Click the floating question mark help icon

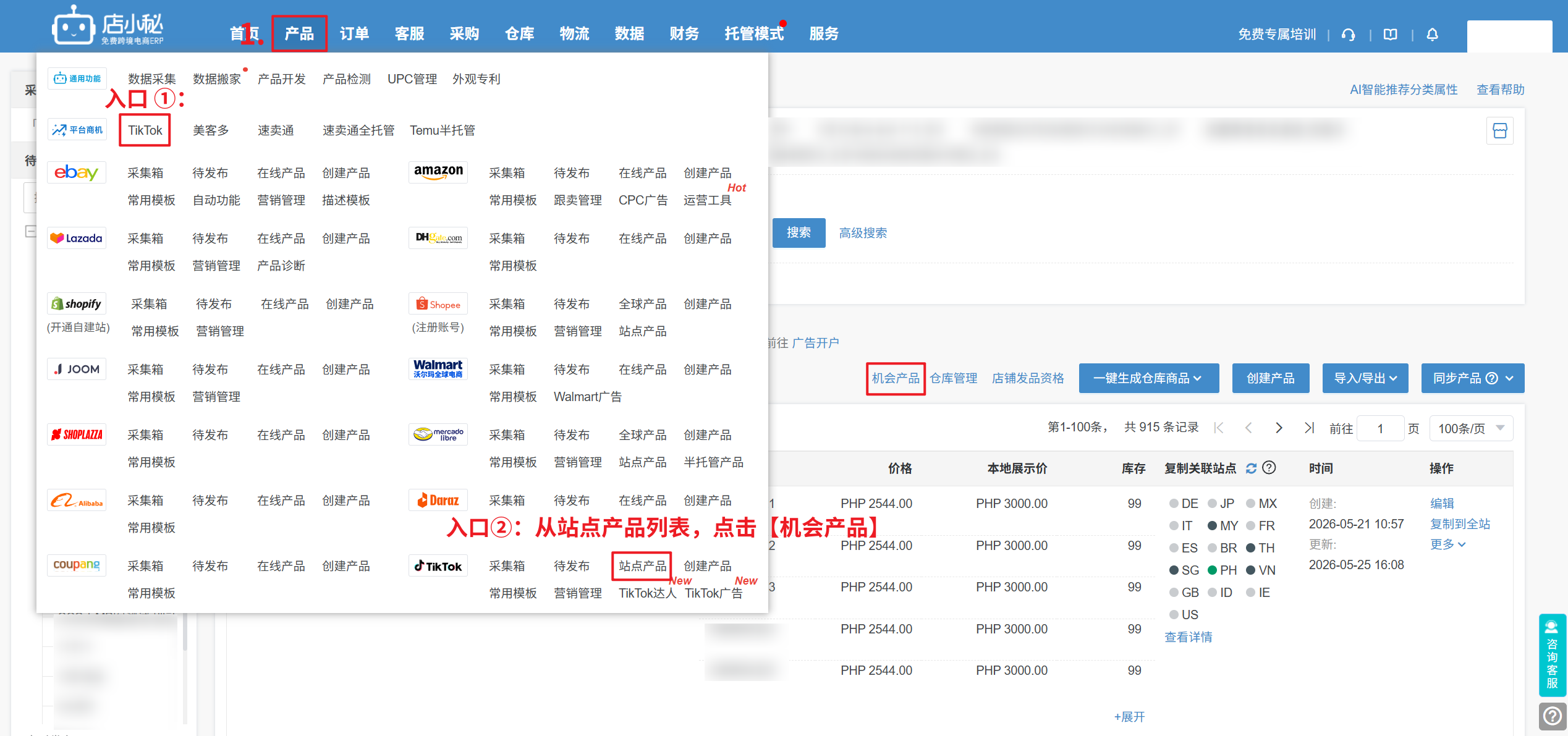point(1552,716)
